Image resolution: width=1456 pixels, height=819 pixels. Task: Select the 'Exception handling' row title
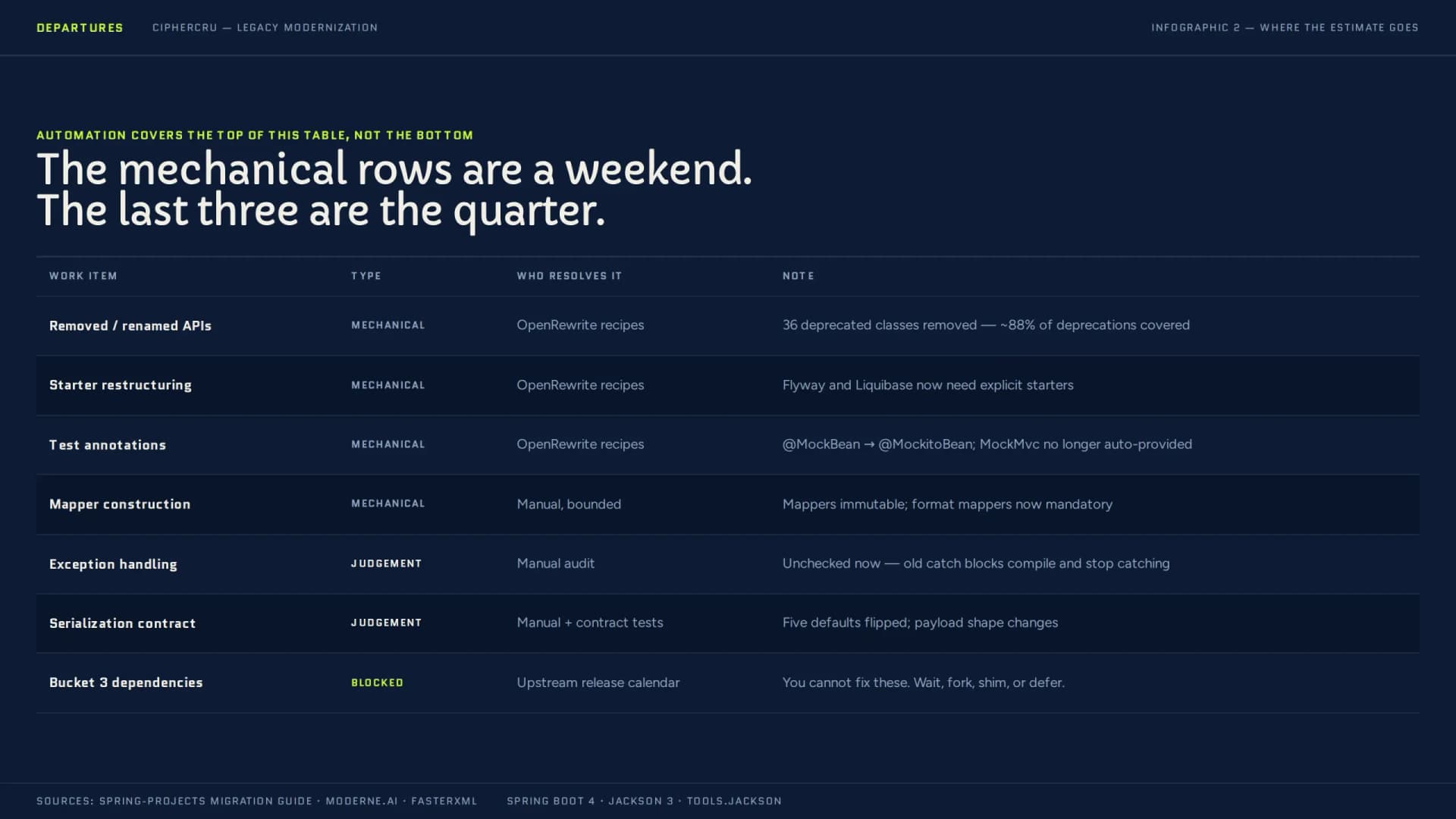tap(113, 564)
